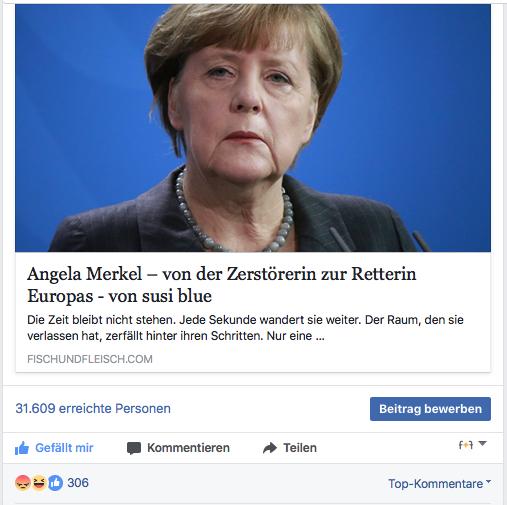Click the thumbs-up Gefällt mir icon
Screen dimensions: 507x505
(22, 448)
